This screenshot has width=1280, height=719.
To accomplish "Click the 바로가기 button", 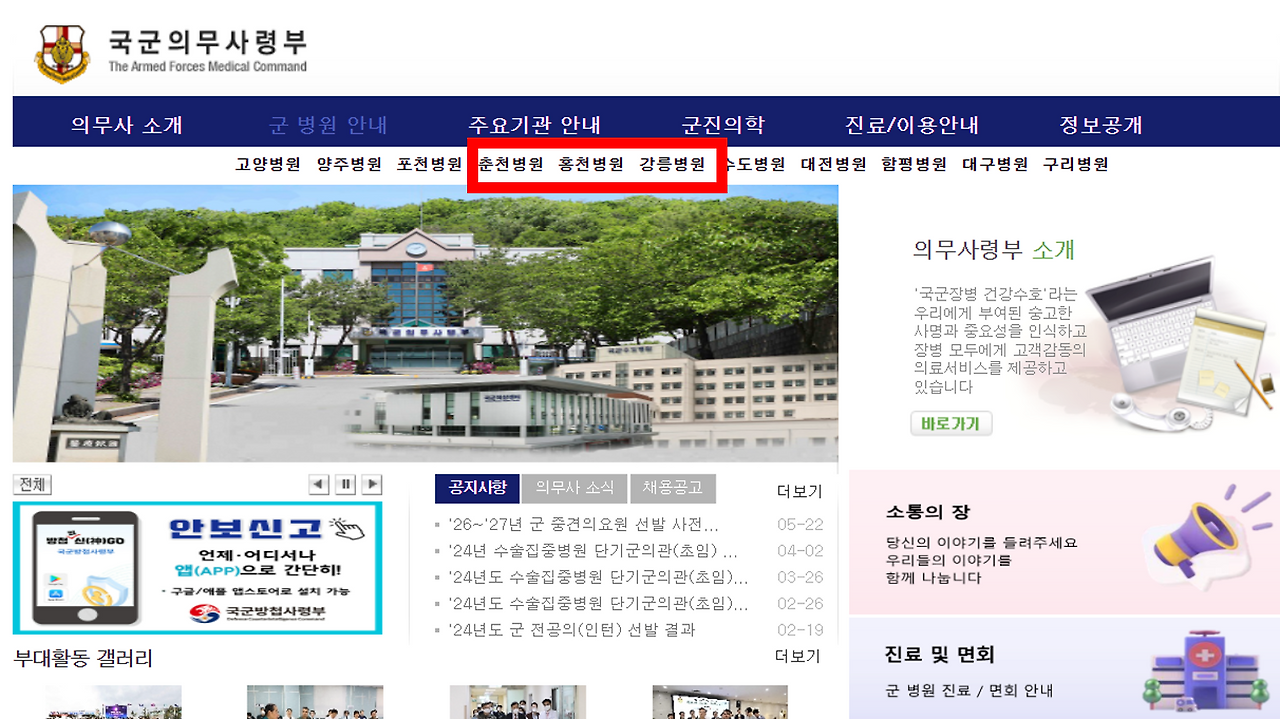I will click(x=950, y=423).
